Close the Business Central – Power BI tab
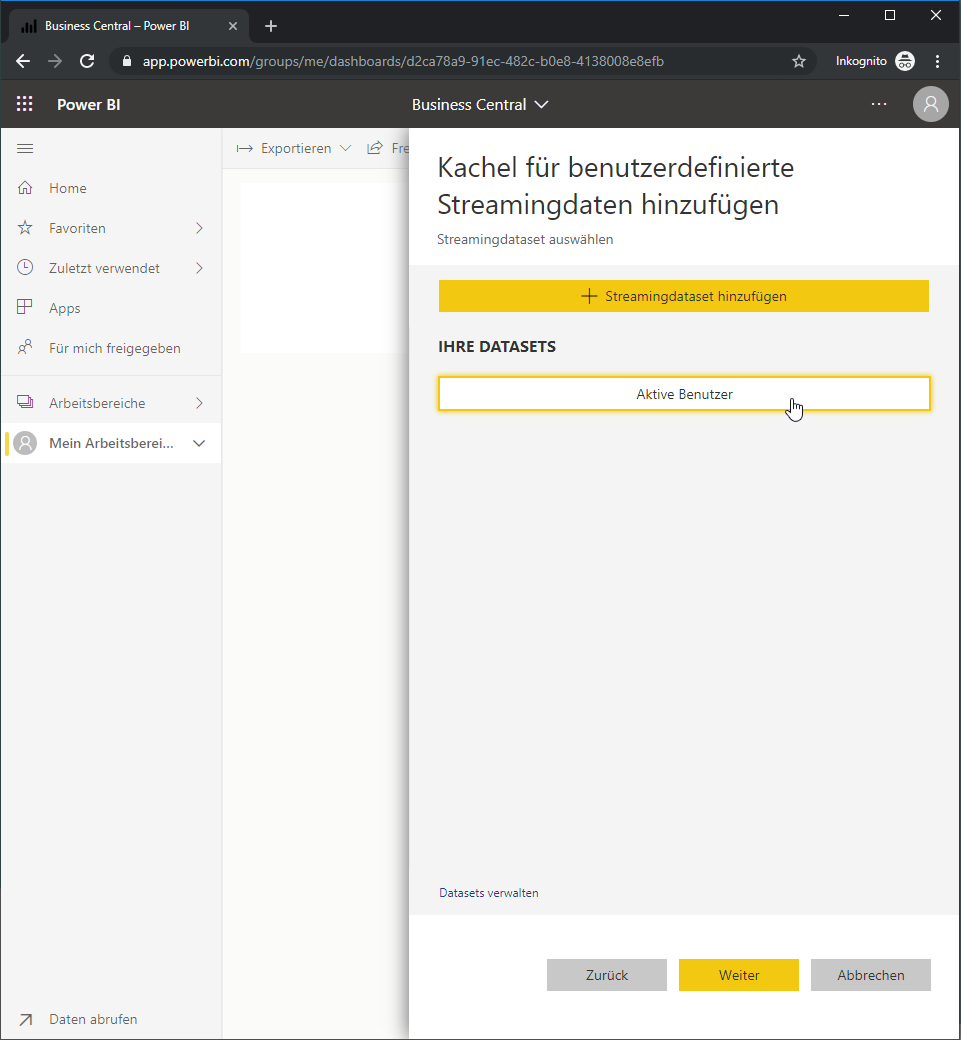 coord(233,26)
